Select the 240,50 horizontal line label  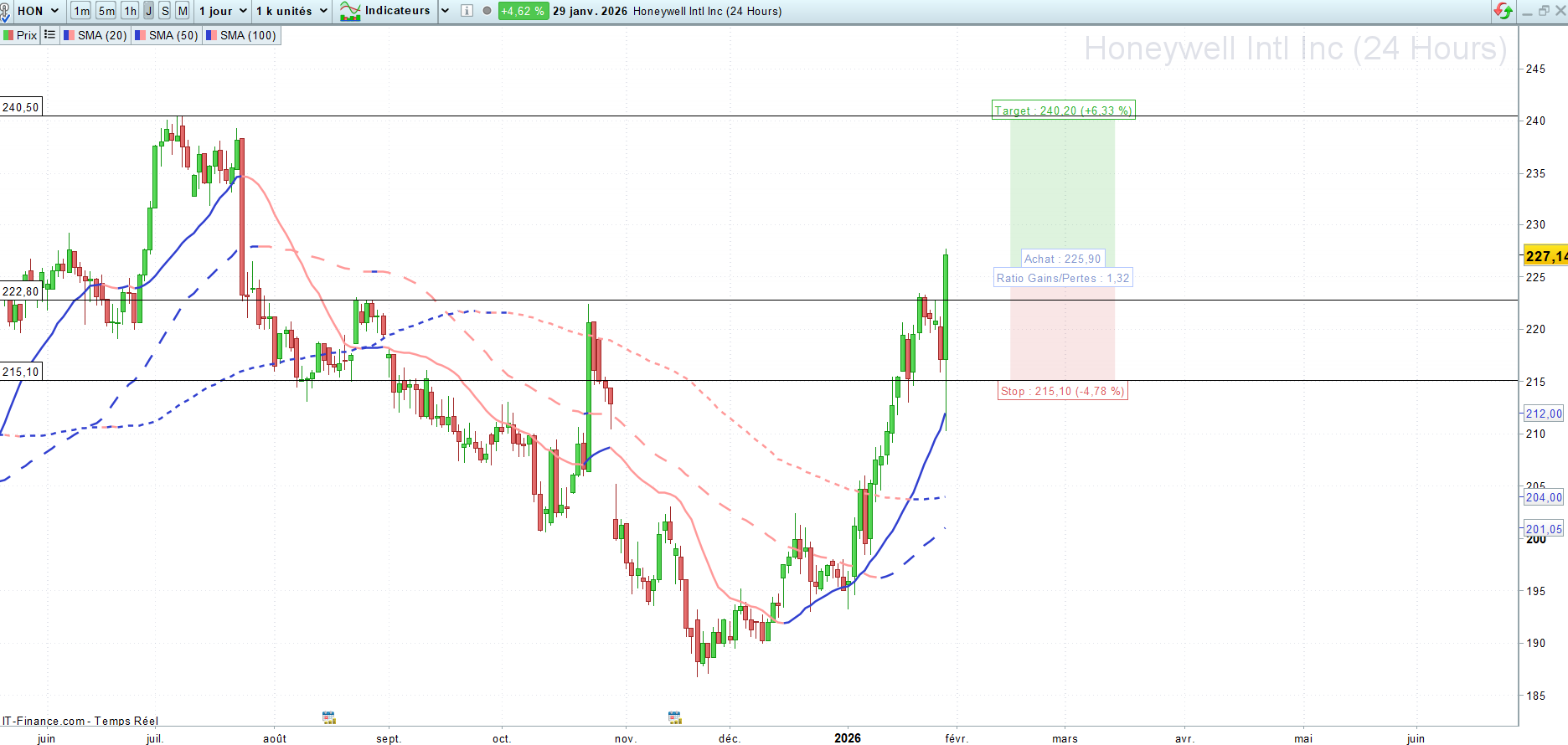click(x=21, y=107)
